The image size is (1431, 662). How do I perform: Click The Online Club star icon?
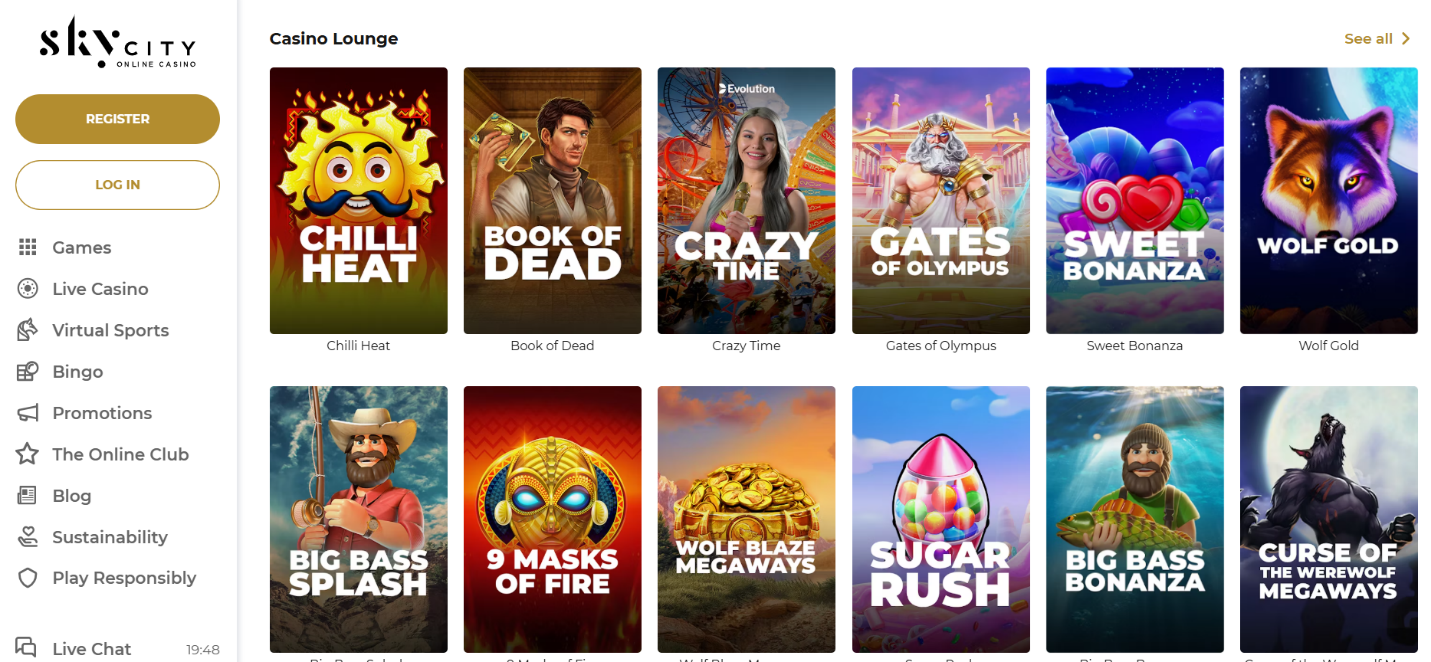click(27, 454)
